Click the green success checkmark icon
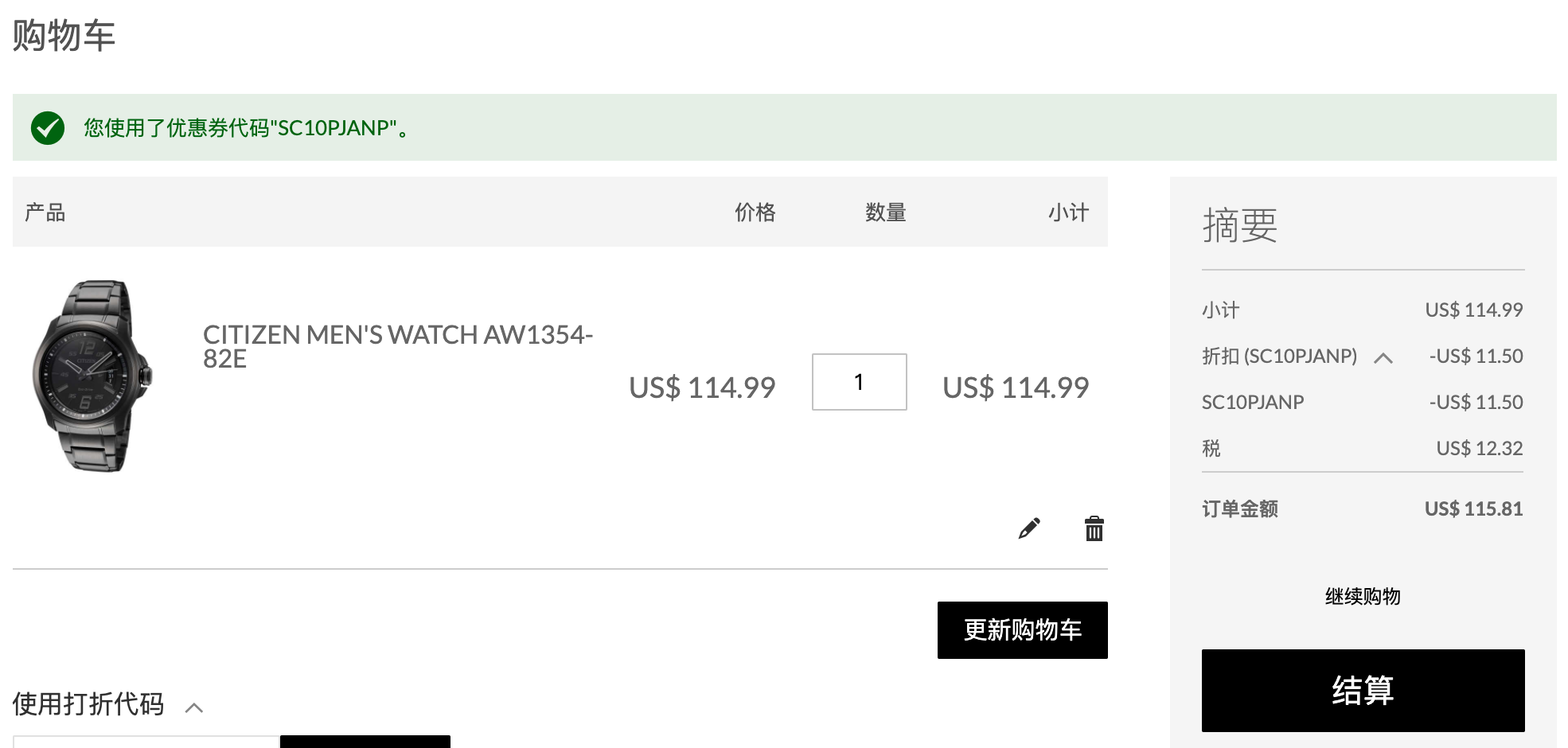1568x748 pixels. (48, 127)
